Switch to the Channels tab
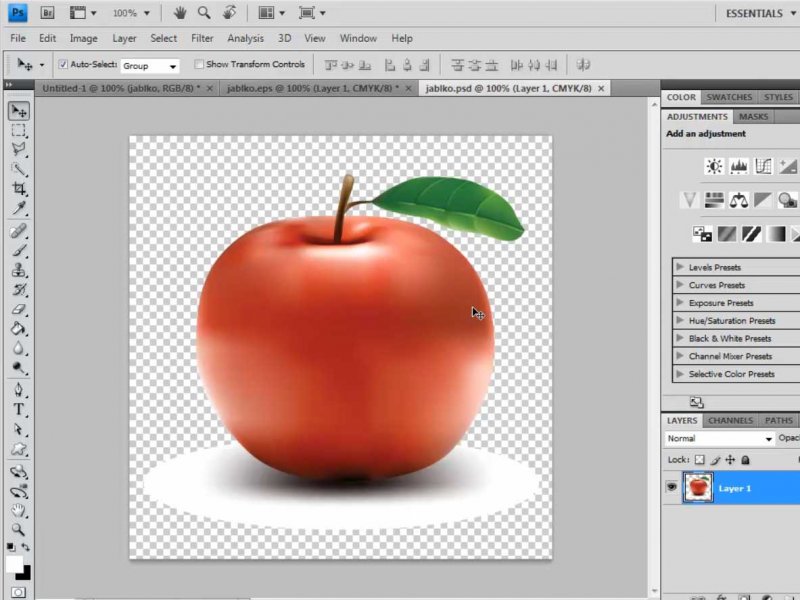The image size is (800, 600). [x=729, y=421]
